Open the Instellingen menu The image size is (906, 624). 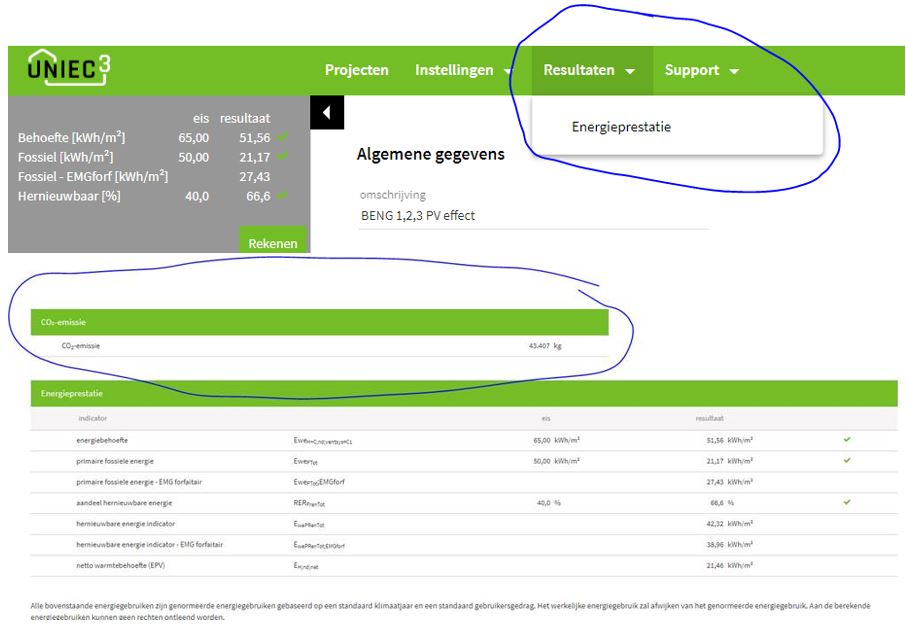point(454,70)
